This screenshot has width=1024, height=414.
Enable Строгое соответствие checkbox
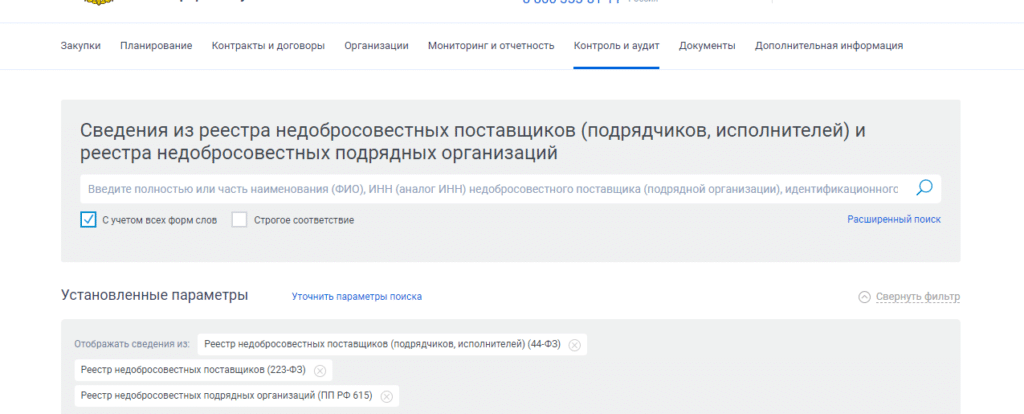pos(240,220)
